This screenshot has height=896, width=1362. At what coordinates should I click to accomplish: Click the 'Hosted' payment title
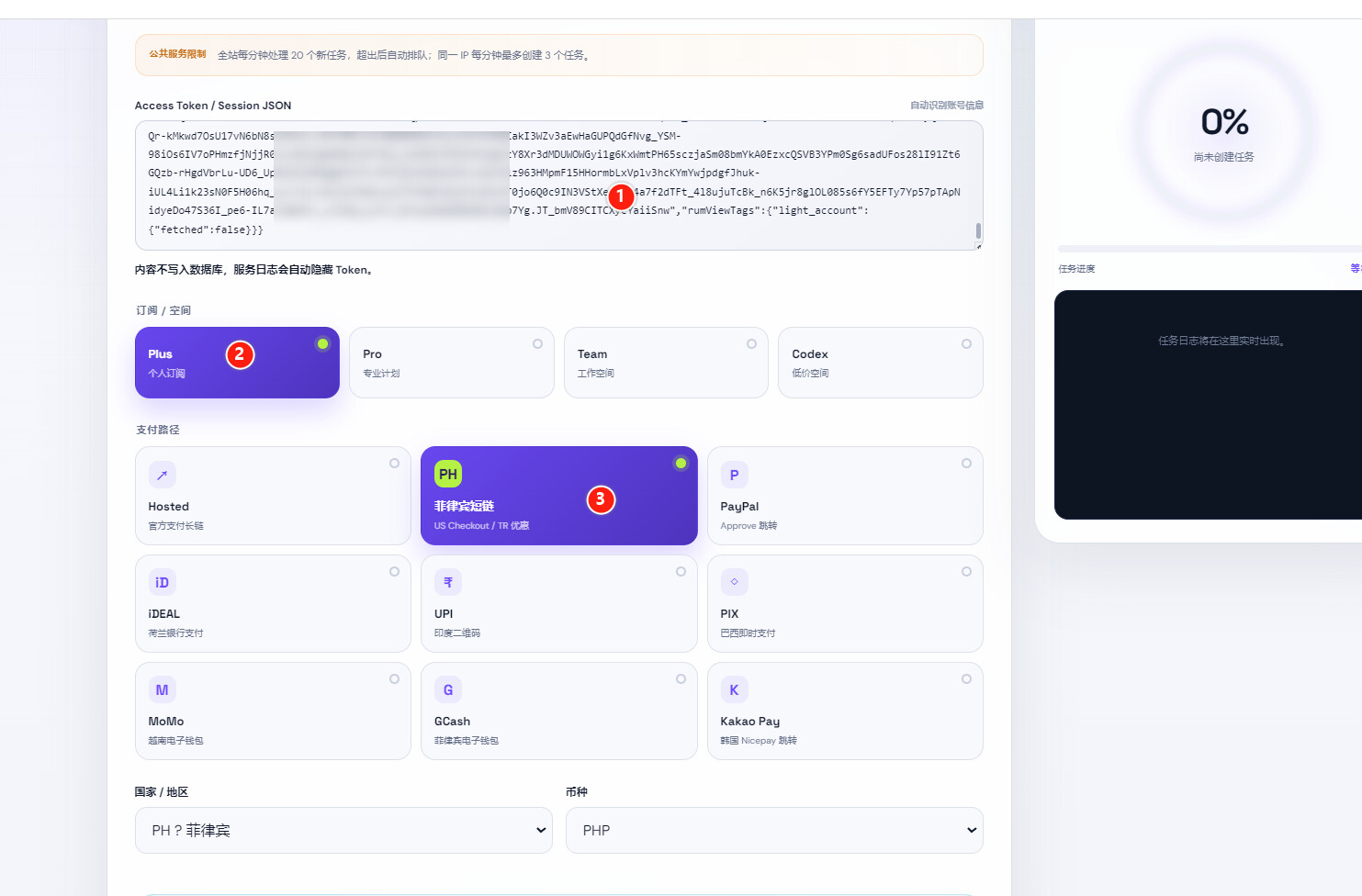click(169, 507)
